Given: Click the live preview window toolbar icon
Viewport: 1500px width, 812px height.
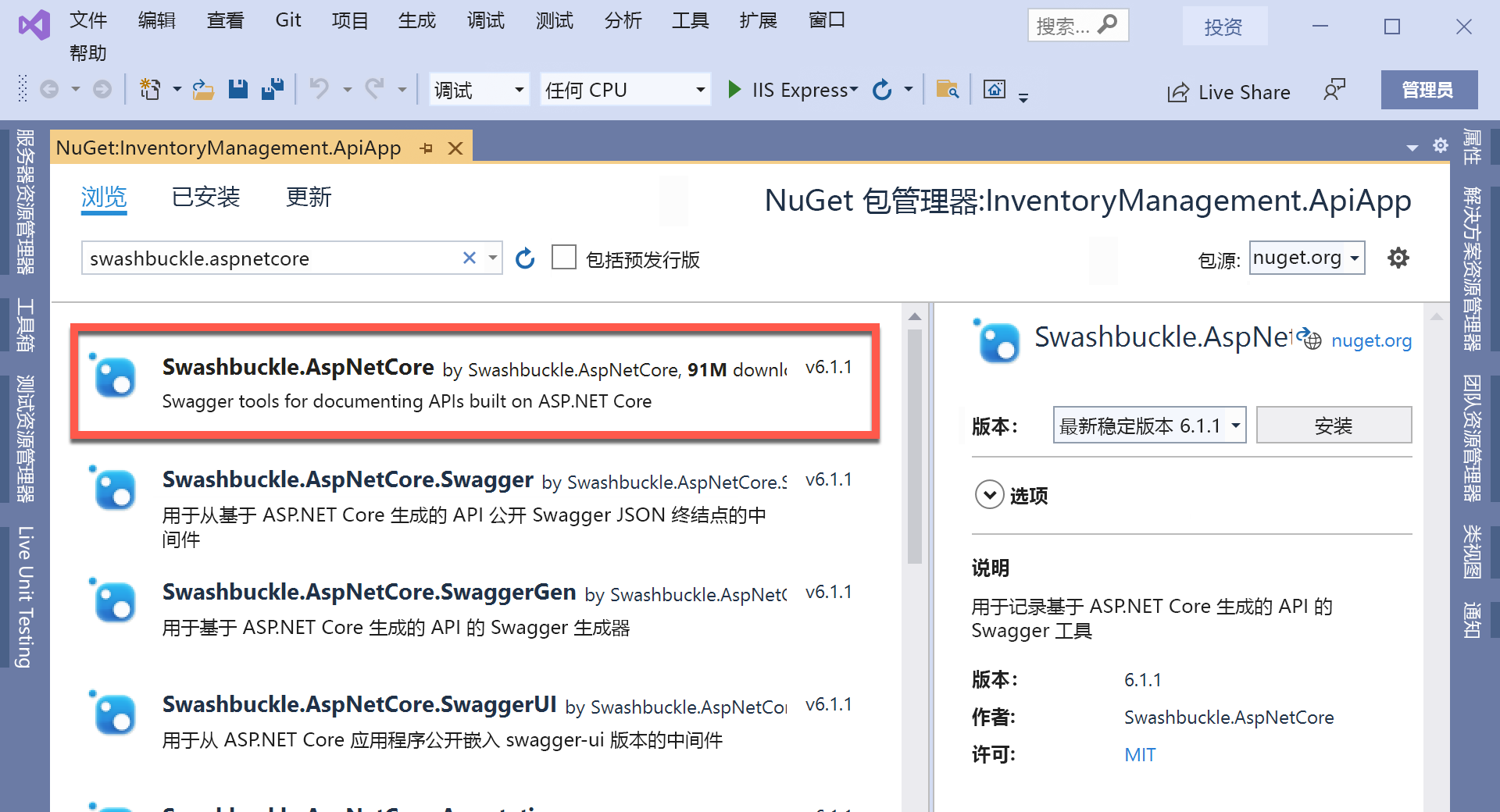Looking at the screenshot, I should [995, 89].
